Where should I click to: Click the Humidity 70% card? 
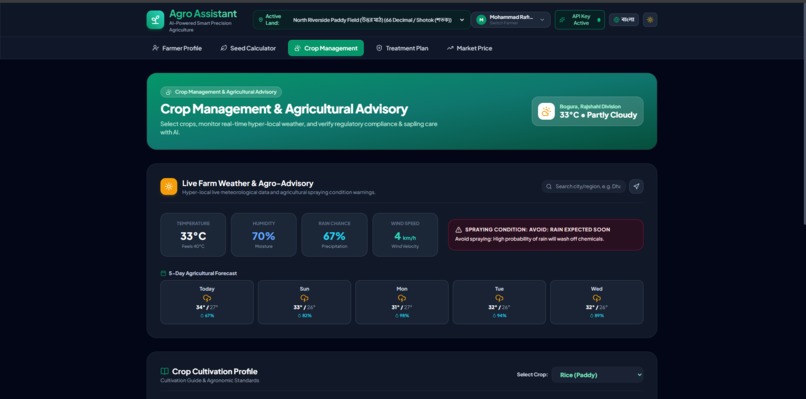(x=264, y=235)
